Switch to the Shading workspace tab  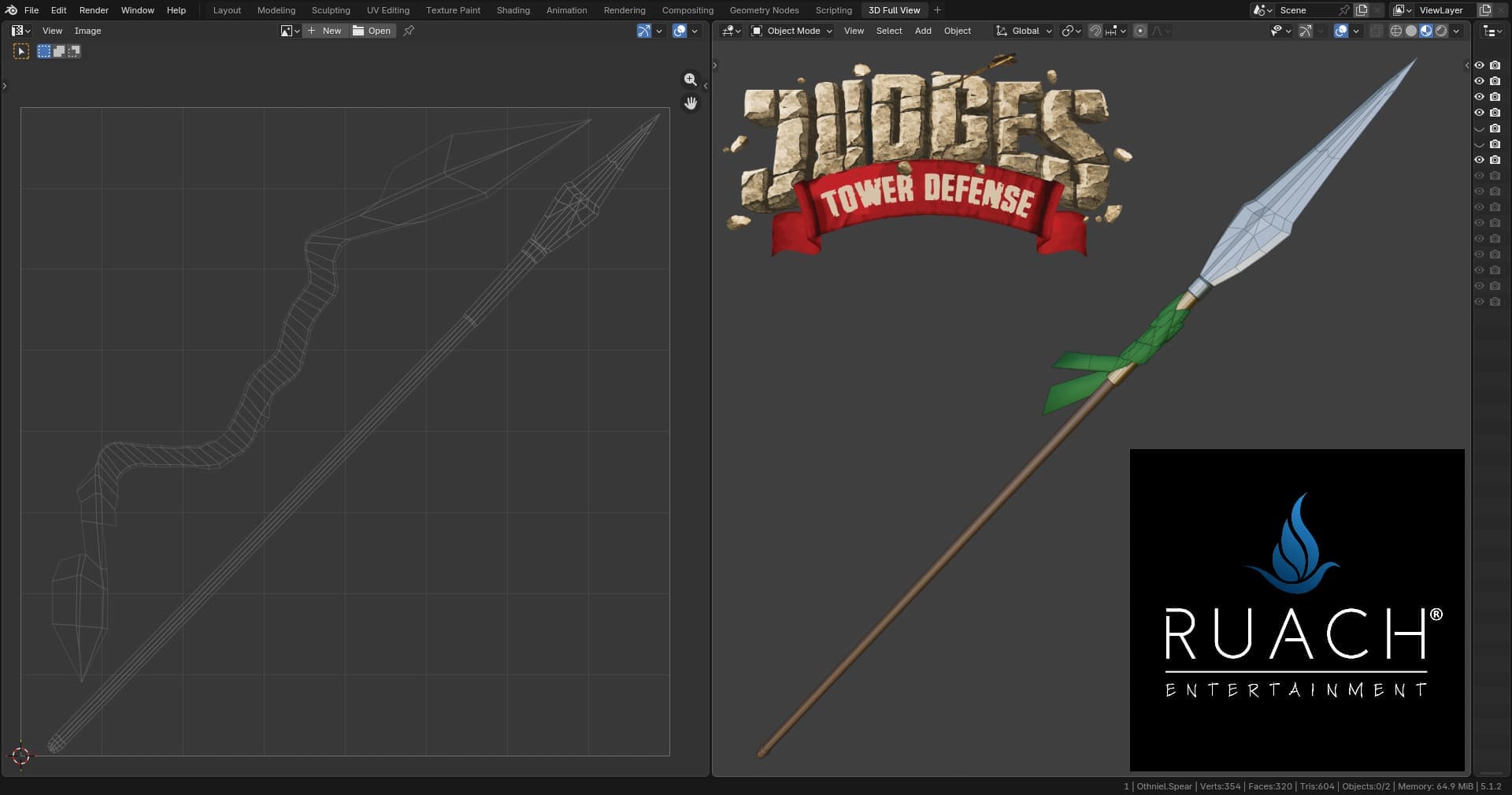coord(513,10)
